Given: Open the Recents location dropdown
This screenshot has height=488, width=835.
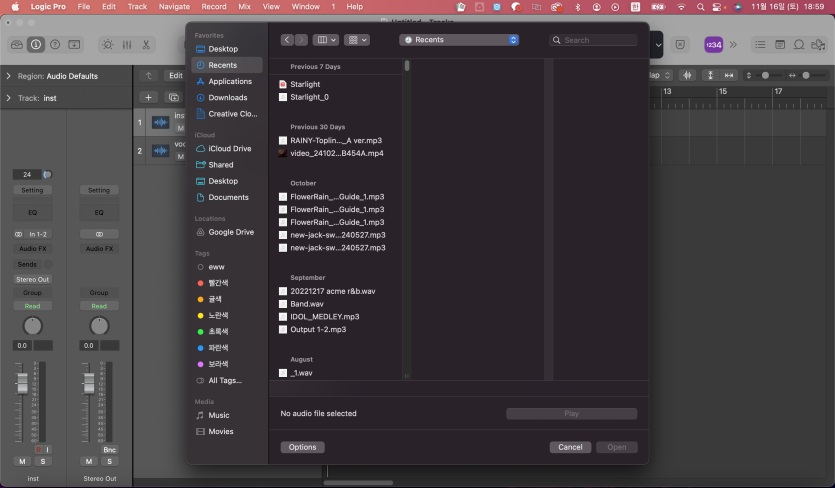Looking at the screenshot, I should 458,40.
